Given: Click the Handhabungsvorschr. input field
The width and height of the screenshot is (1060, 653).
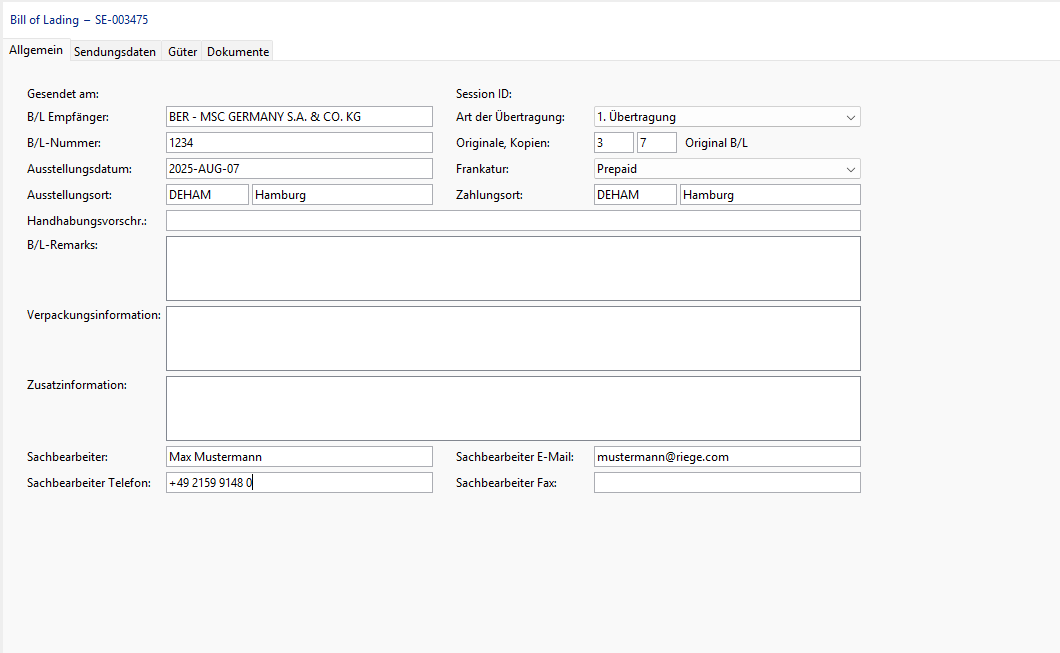Looking at the screenshot, I should pyautogui.click(x=513, y=220).
